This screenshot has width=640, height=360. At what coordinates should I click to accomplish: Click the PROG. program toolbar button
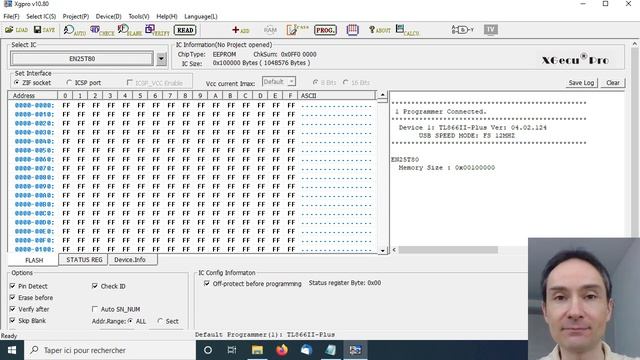click(x=325, y=30)
